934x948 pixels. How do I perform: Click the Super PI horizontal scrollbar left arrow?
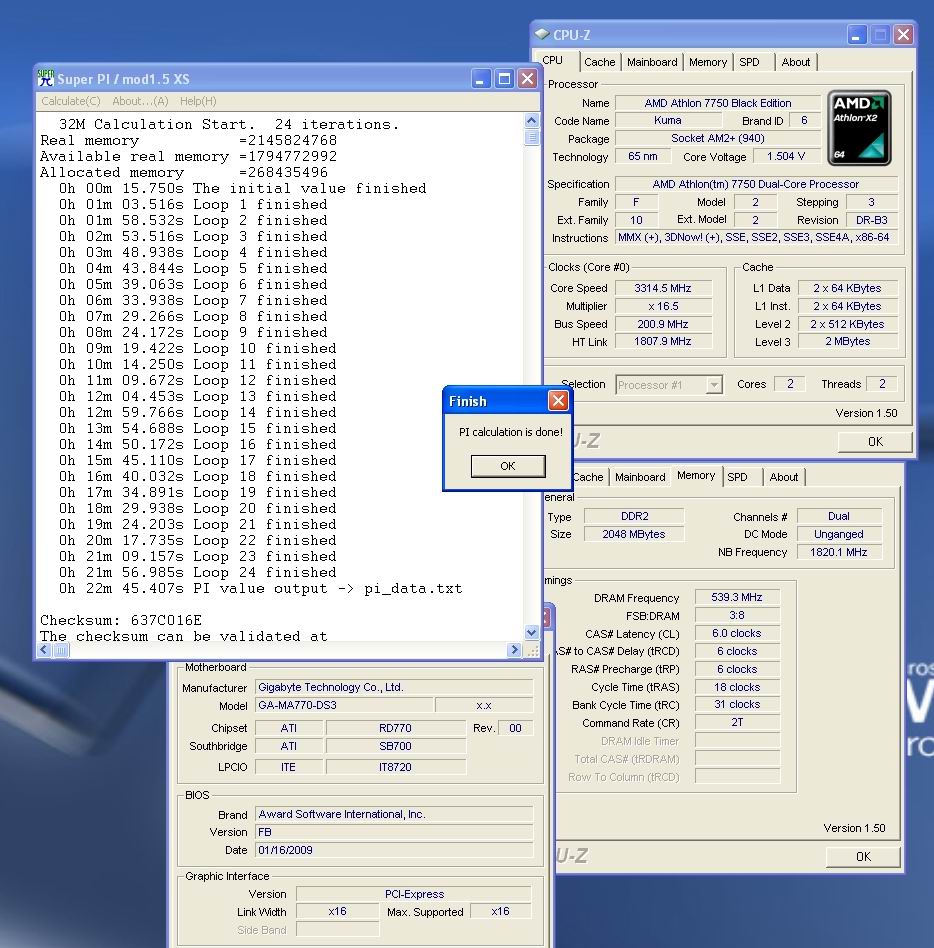click(x=44, y=650)
